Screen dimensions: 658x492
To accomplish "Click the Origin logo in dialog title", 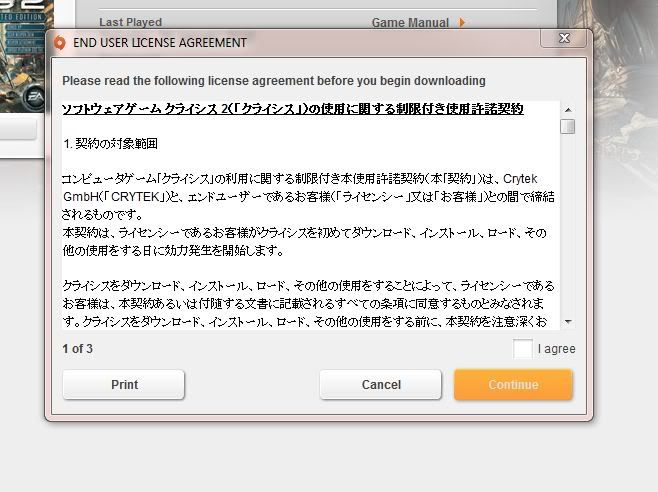I will click(60, 42).
